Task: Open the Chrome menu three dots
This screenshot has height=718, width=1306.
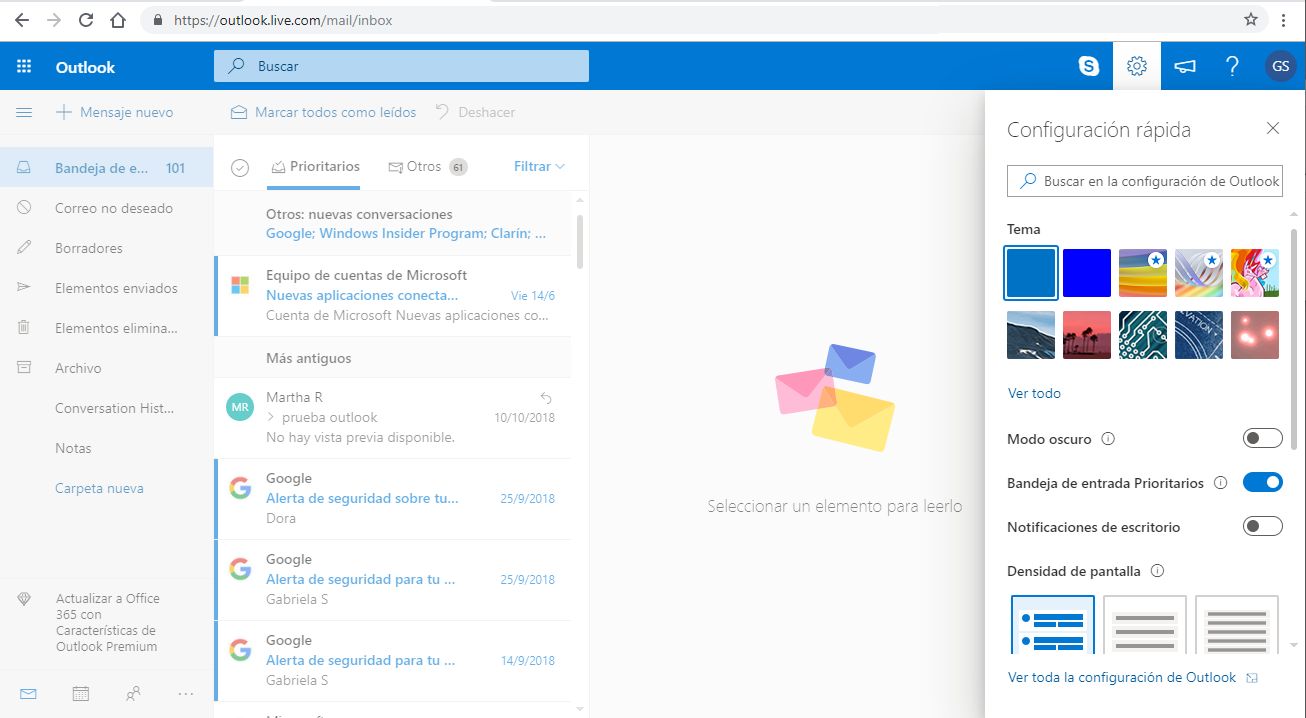Action: (x=1284, y=20)
